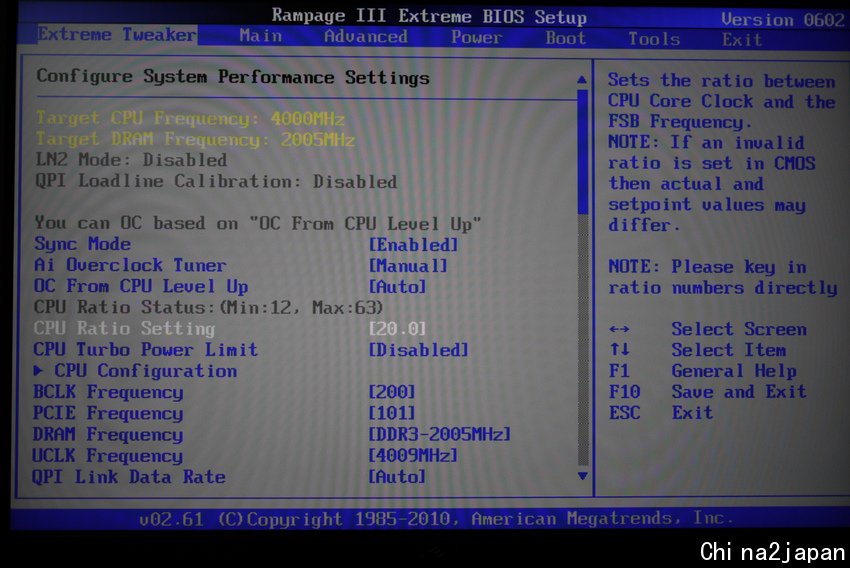
Task: Click the scroll down arrow of settings list
Action: (583, 476)
